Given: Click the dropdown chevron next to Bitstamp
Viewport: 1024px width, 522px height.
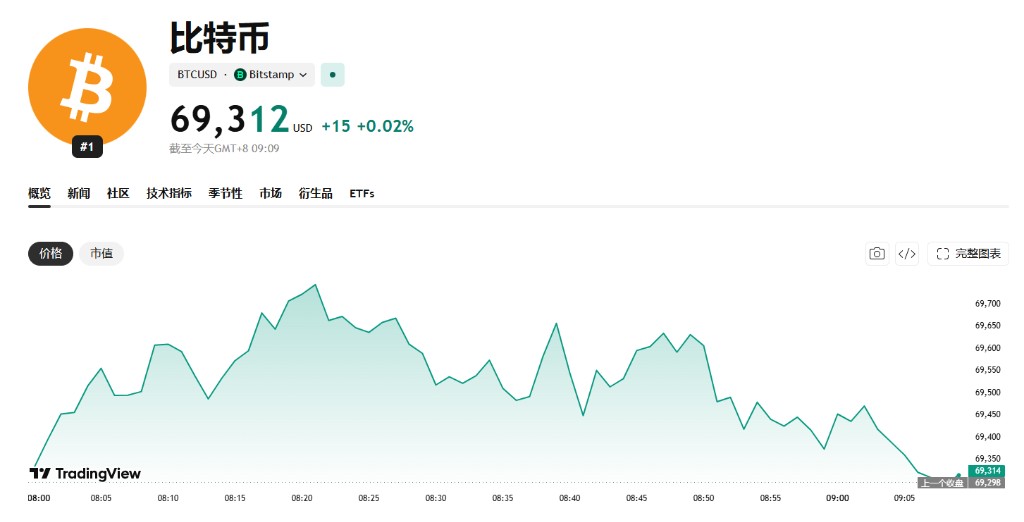Looking at the screenshot, I should pyautogui.click(x=303, y=75).
